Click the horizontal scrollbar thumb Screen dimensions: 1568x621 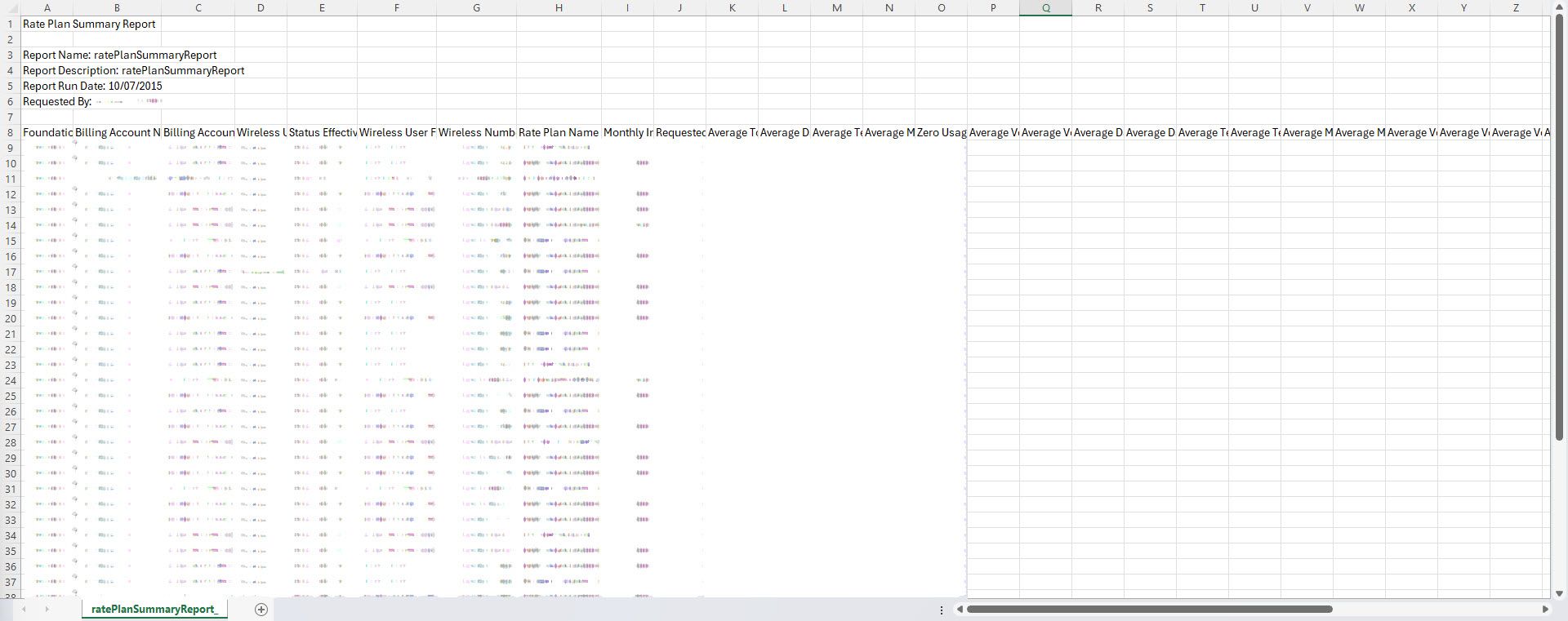coord(1150,610)
